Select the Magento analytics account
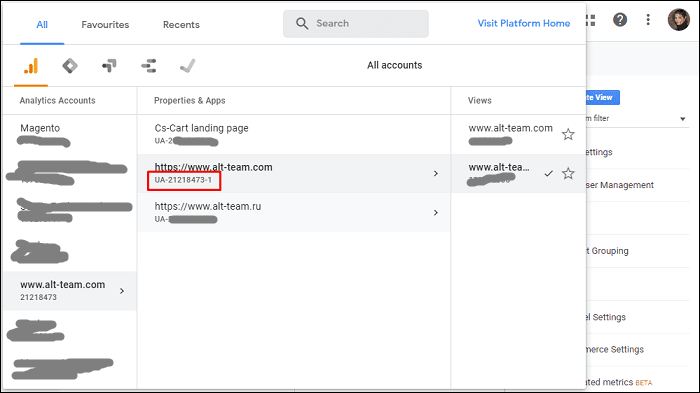 pyautogui.click(x=70, y=134)
